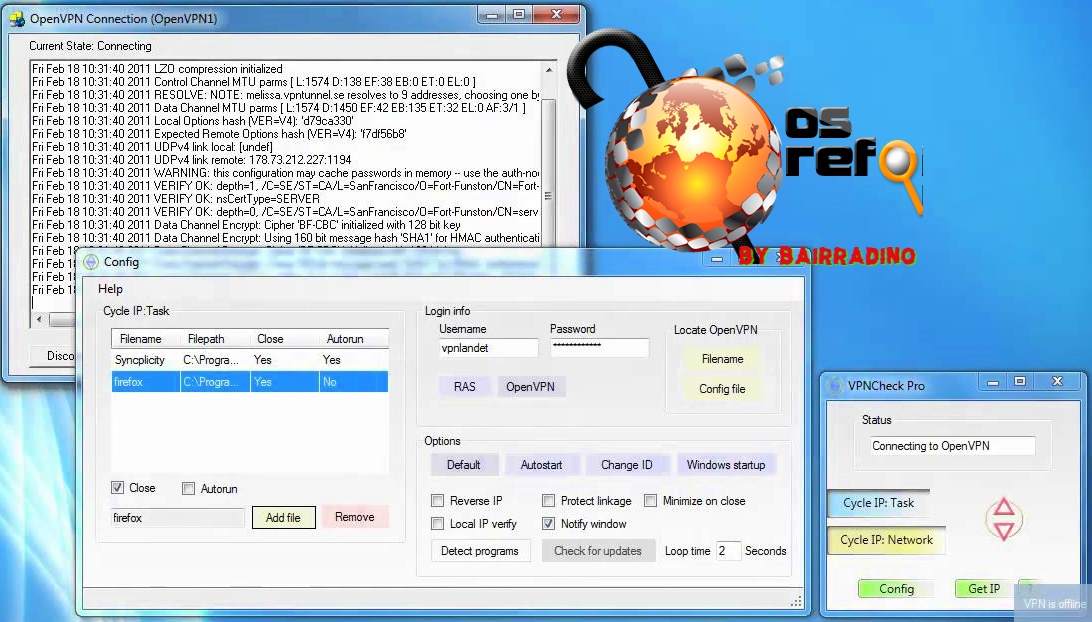
Task: Enable the Reverse IP option
Action: pyautogui.click(x=437, y=500)
